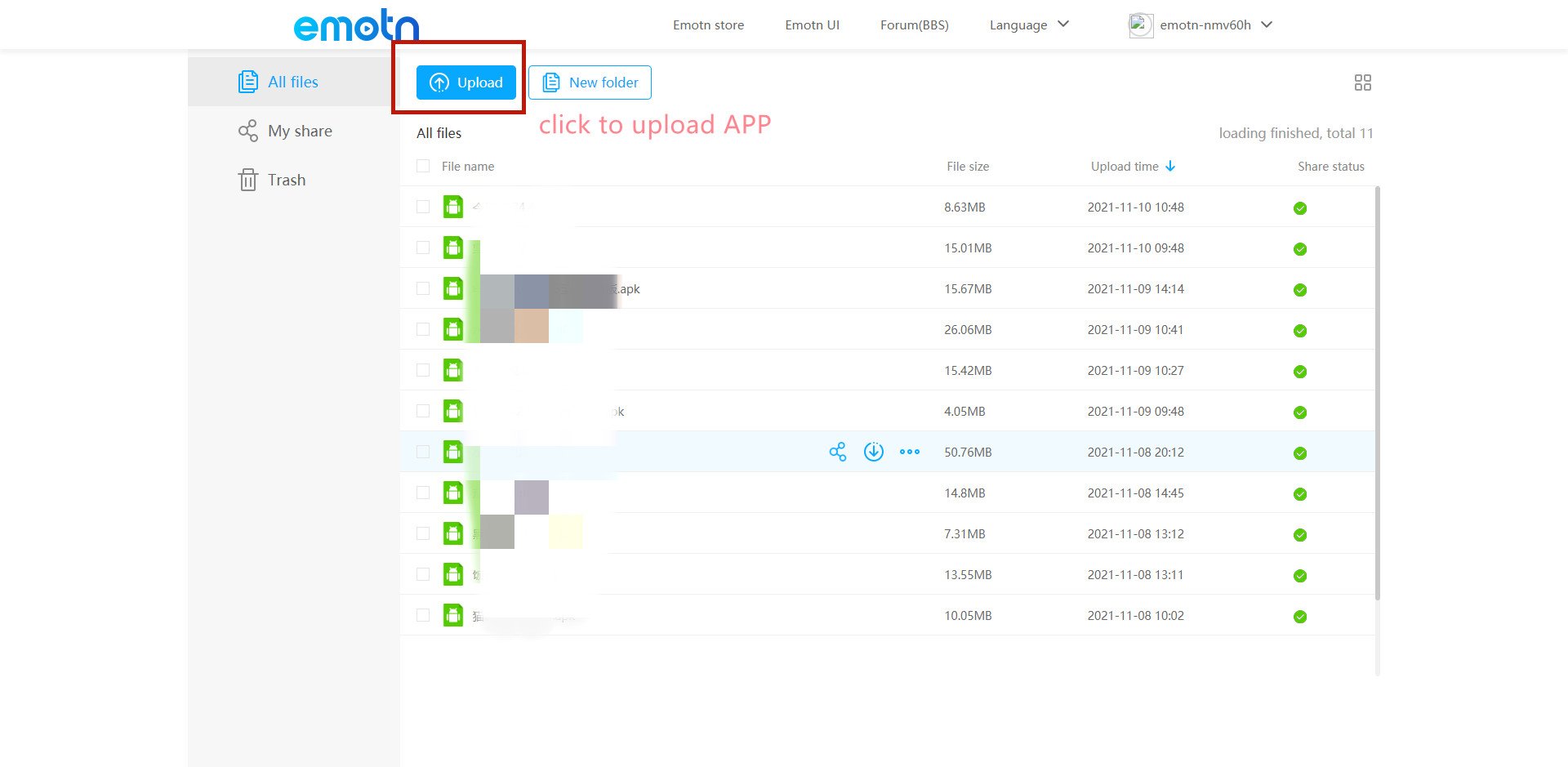Click the user avatar image
1568x767 pixels.
coord(1140,25)
